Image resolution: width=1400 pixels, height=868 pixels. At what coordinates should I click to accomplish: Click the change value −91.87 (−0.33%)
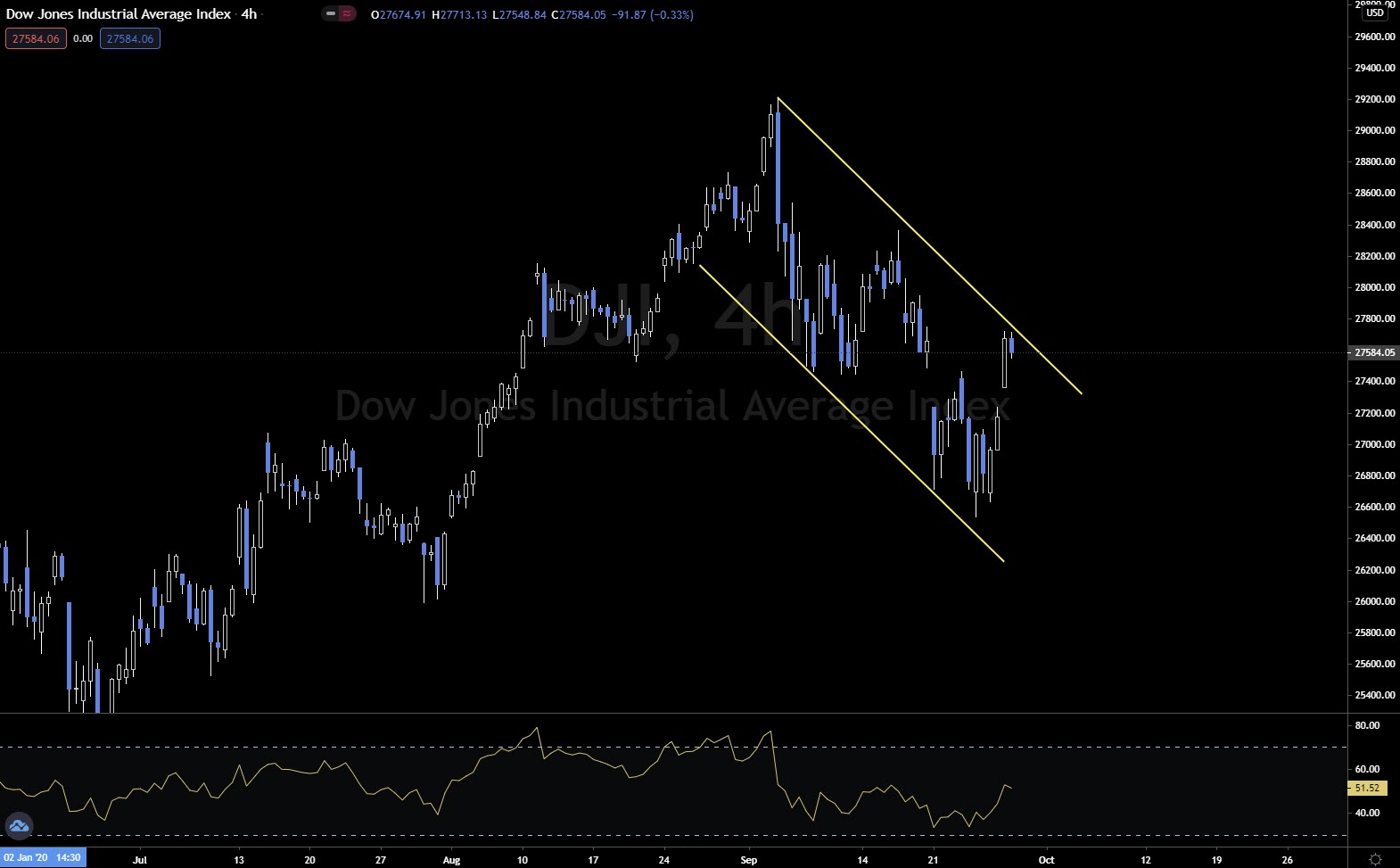(653, 15)
